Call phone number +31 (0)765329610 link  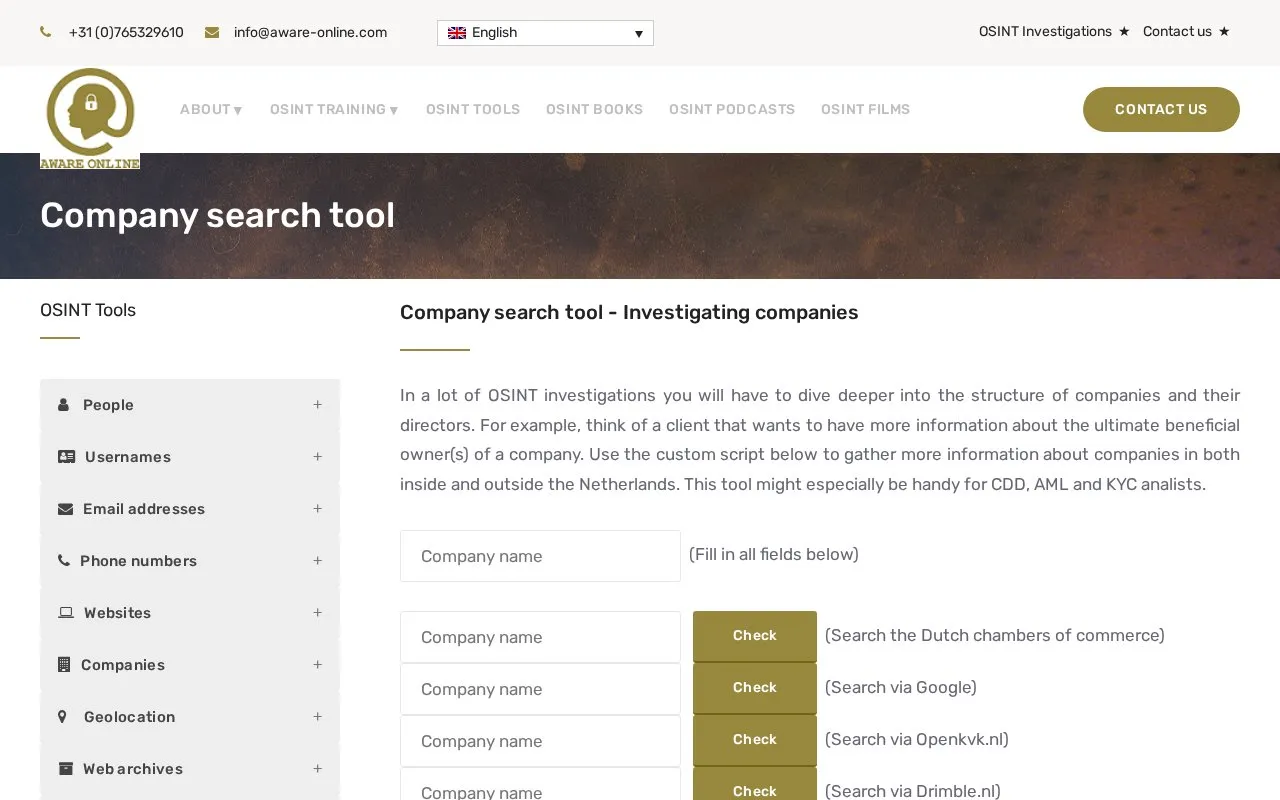126,33
